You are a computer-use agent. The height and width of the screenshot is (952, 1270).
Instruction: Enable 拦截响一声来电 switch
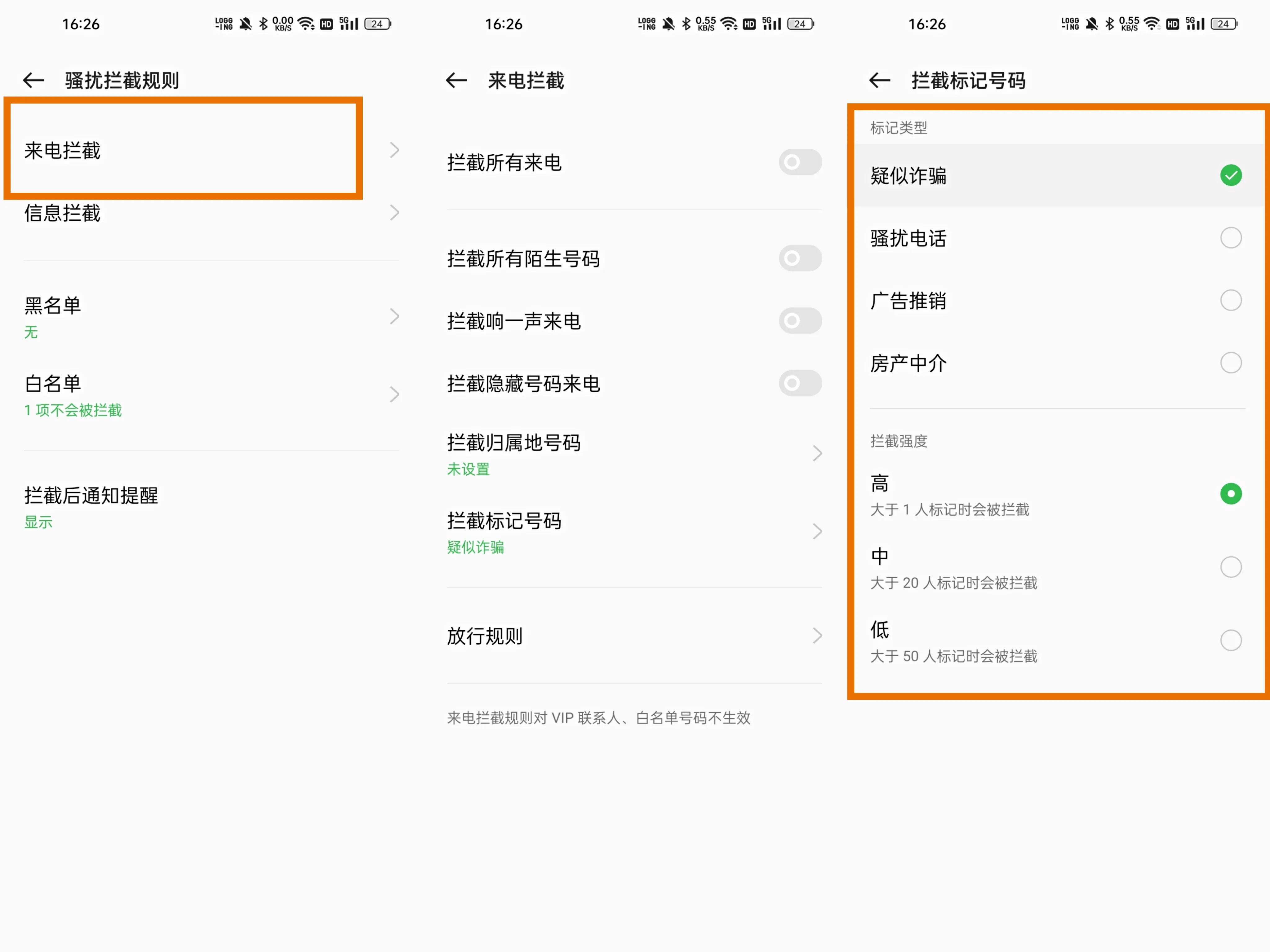point(800,321)
